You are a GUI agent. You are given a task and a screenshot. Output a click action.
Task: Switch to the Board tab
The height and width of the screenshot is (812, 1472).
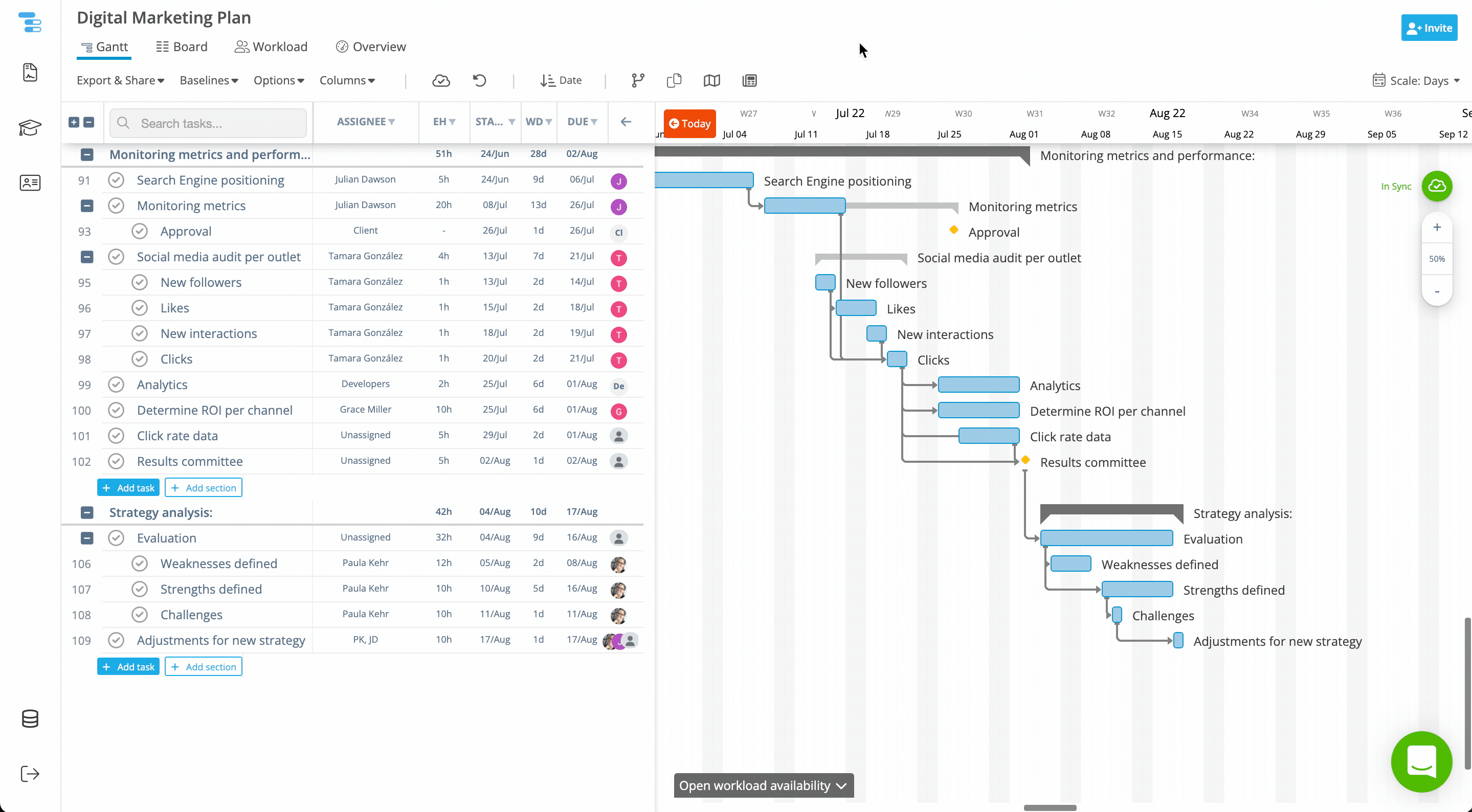point(182,47)
